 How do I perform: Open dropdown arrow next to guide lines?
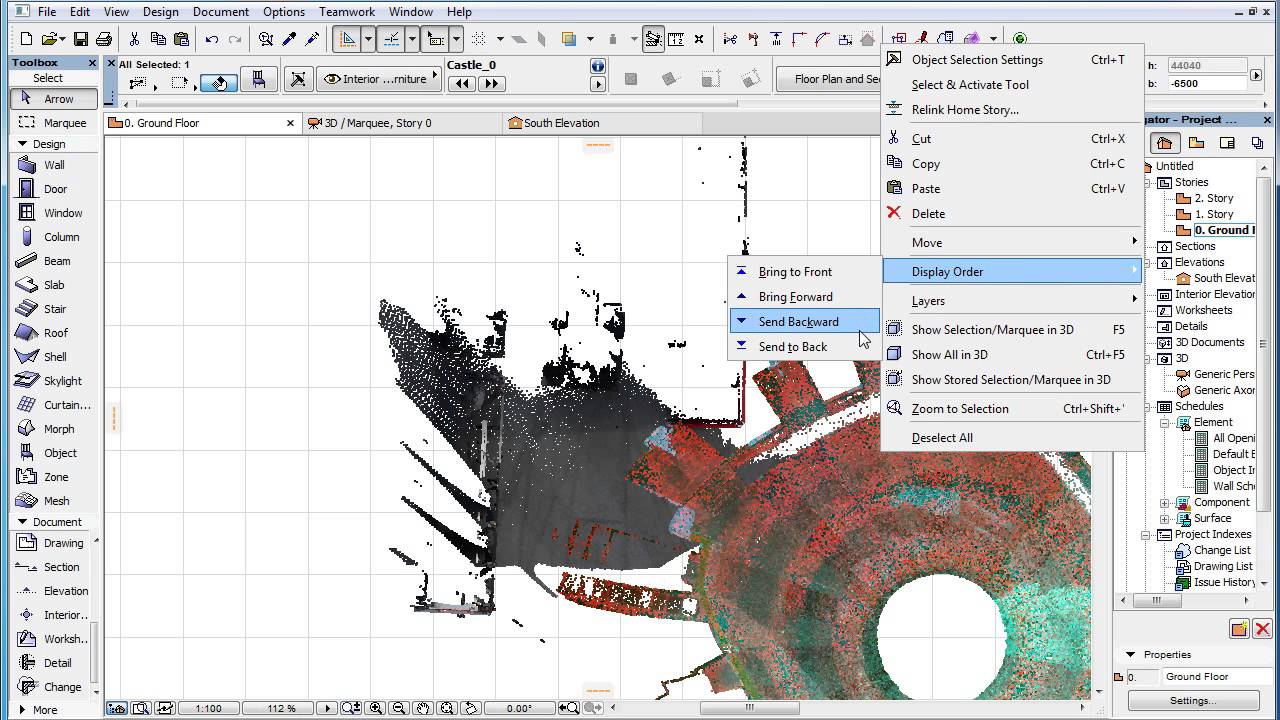tap(368, 39)
